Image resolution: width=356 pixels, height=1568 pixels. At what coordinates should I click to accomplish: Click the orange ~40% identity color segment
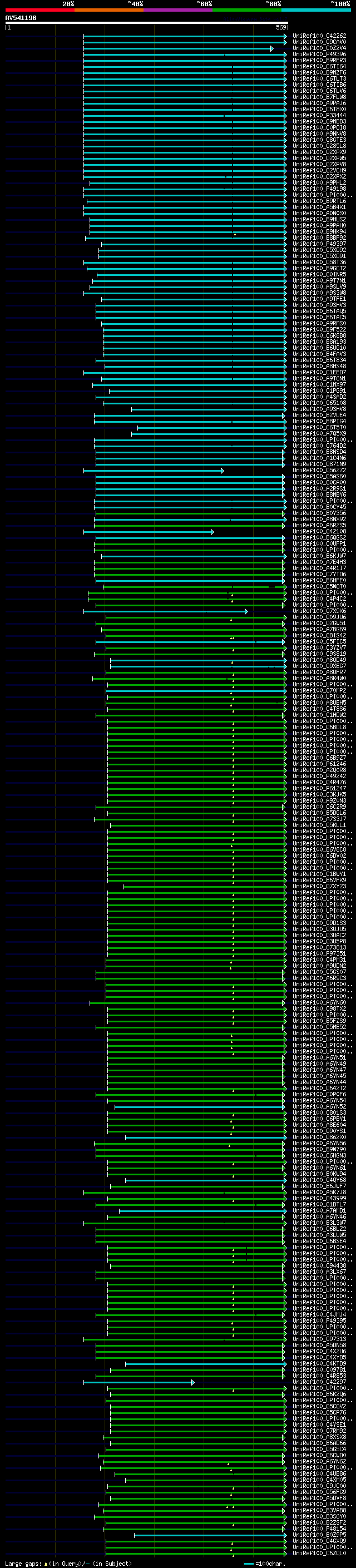click(109, 10)
